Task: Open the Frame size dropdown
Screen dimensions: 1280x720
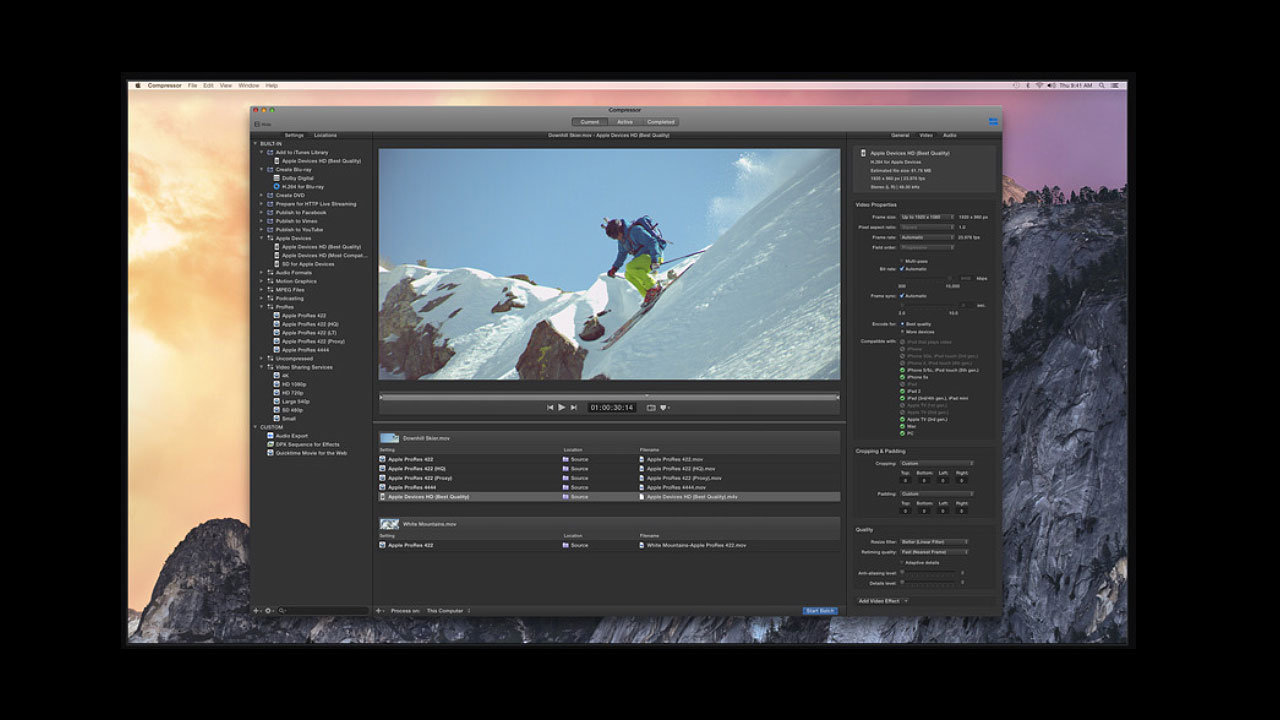Action: point(926,217)
